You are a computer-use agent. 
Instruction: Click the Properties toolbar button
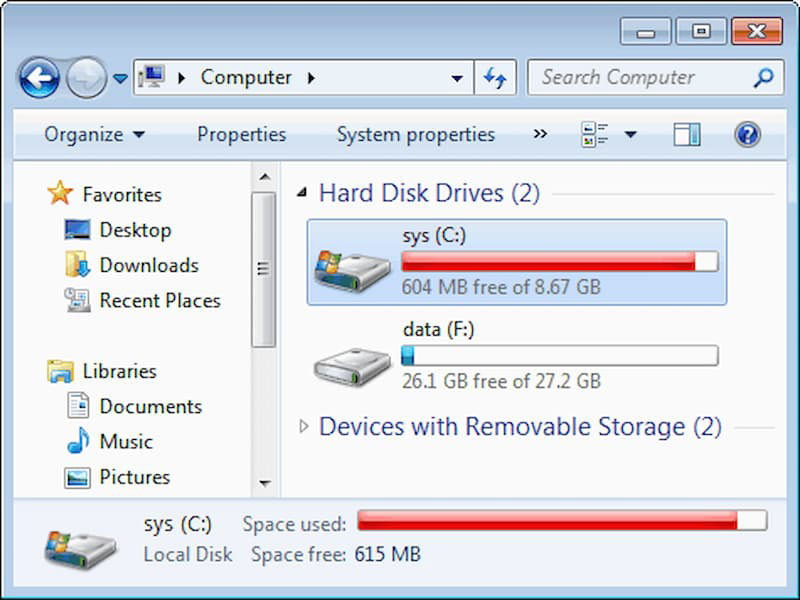(241, 135)
